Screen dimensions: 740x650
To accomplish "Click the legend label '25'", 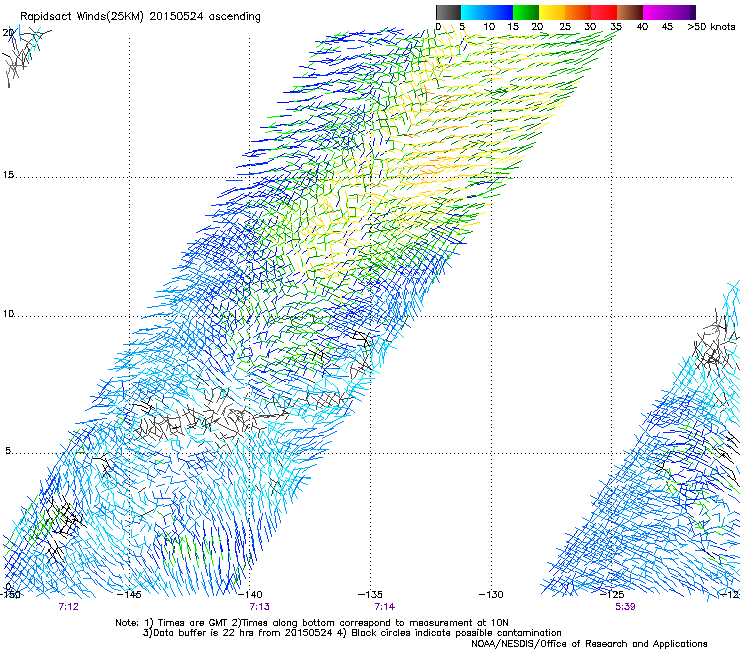I will point(565,27).
